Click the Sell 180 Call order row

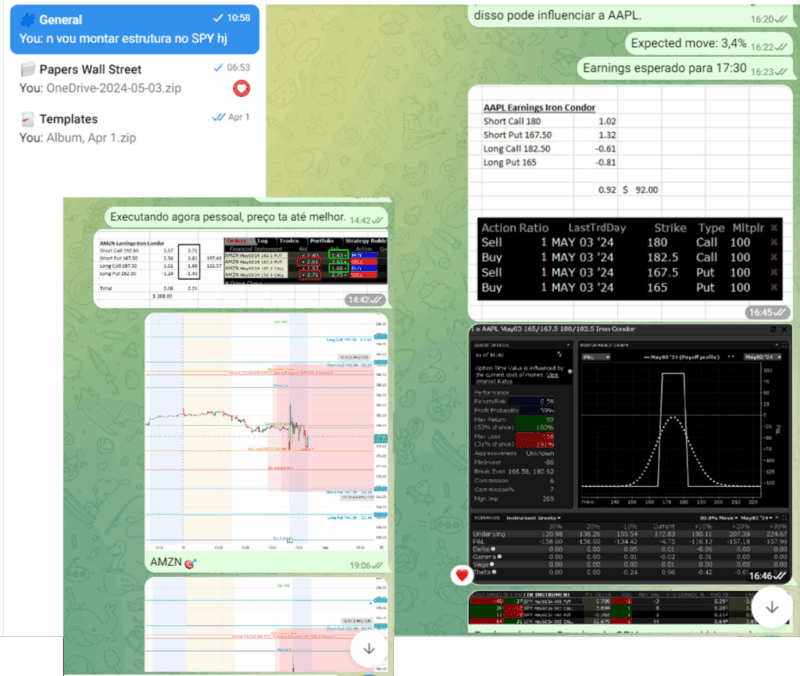coord(630,242)
